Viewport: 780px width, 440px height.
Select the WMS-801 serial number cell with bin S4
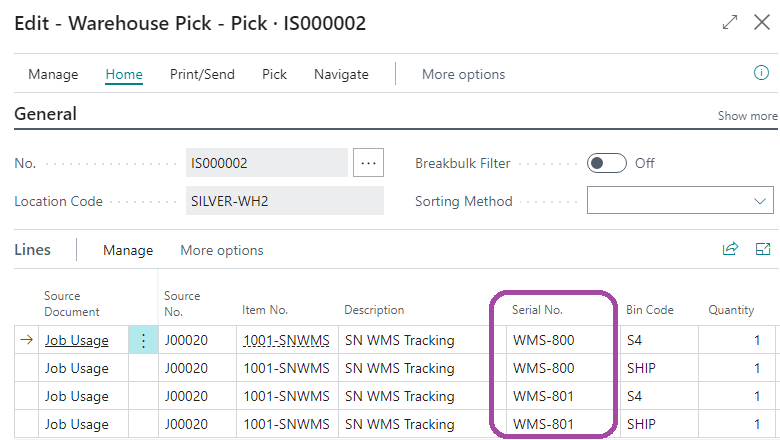coord(543,396)
